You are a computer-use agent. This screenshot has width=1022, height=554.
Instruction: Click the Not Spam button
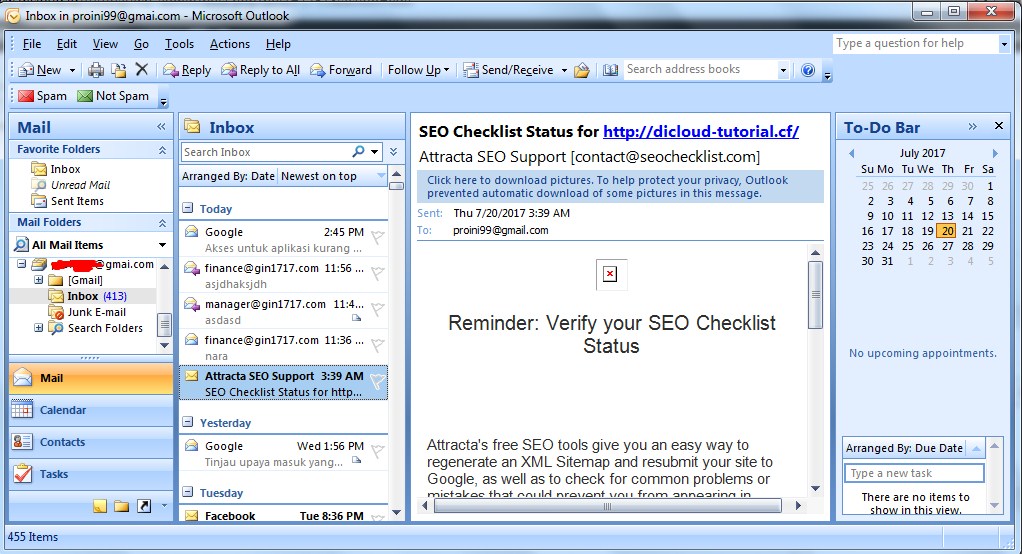pos(113,96)
